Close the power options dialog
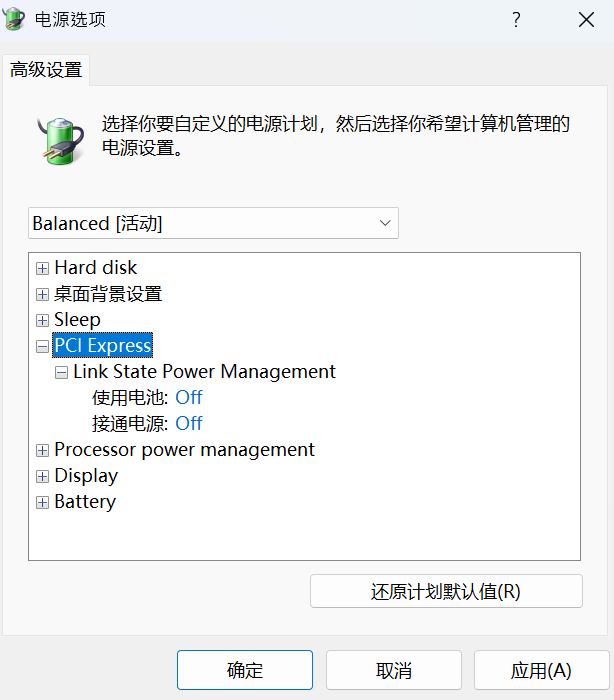The height and width of the screenshot is (700, 614). point(587,20)
